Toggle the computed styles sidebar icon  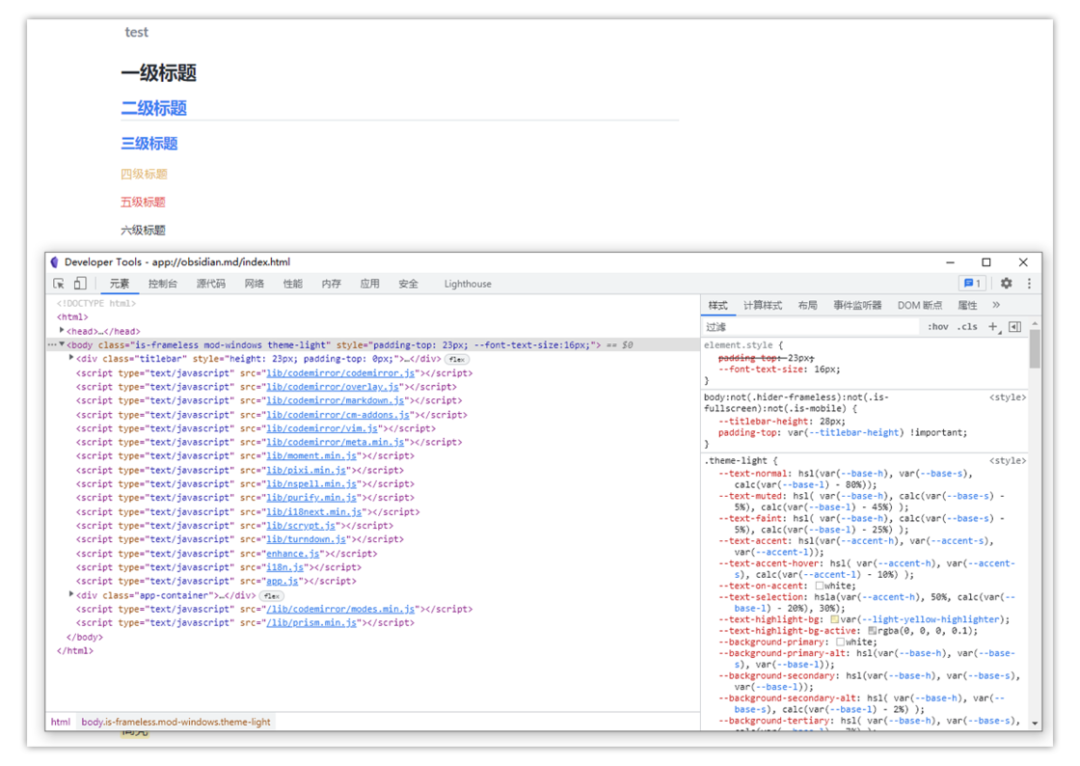click(x=1015, y=327)
